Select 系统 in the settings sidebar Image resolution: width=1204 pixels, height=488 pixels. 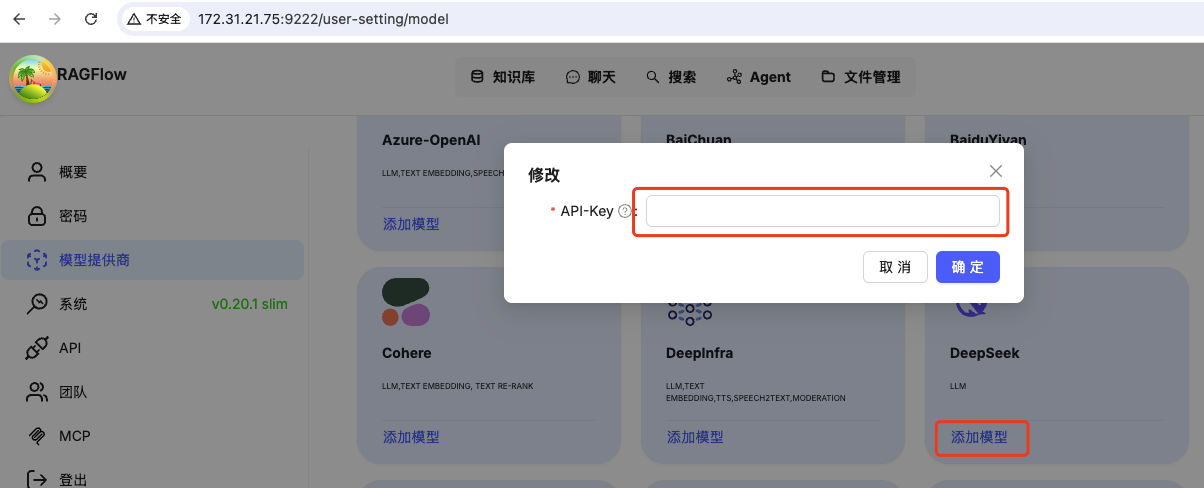pyautogui.click(x=152, y=304)
